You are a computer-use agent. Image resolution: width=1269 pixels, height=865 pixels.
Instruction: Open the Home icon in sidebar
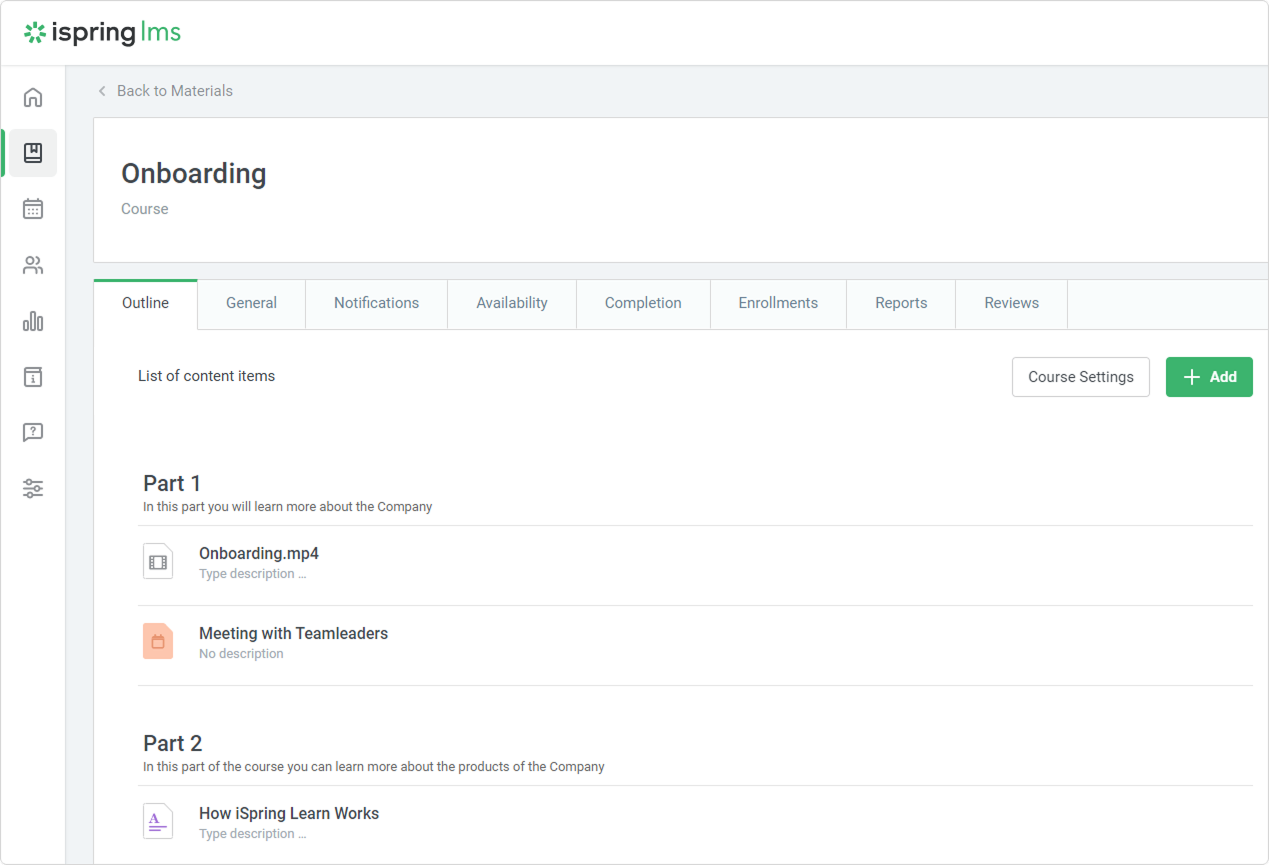tap(33, 97)
